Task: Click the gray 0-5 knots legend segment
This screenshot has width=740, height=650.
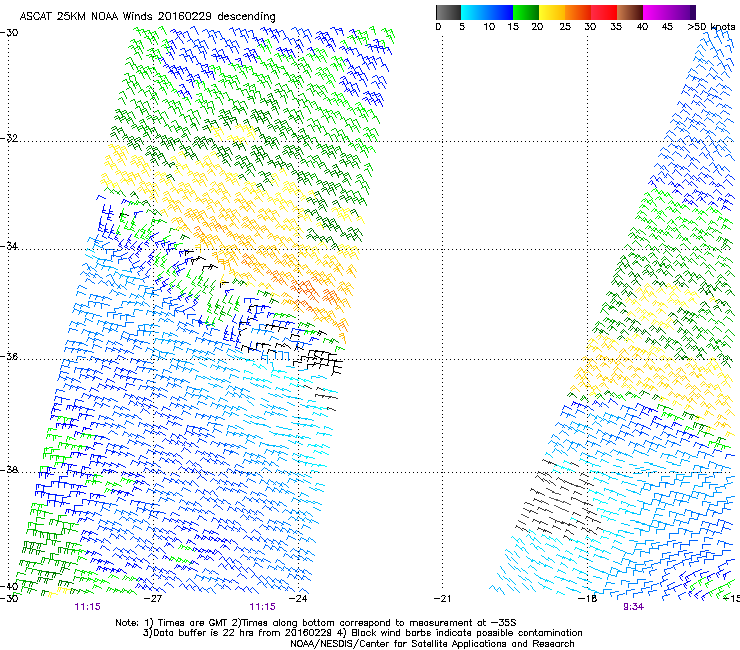Action: click(x=448, y=12)
